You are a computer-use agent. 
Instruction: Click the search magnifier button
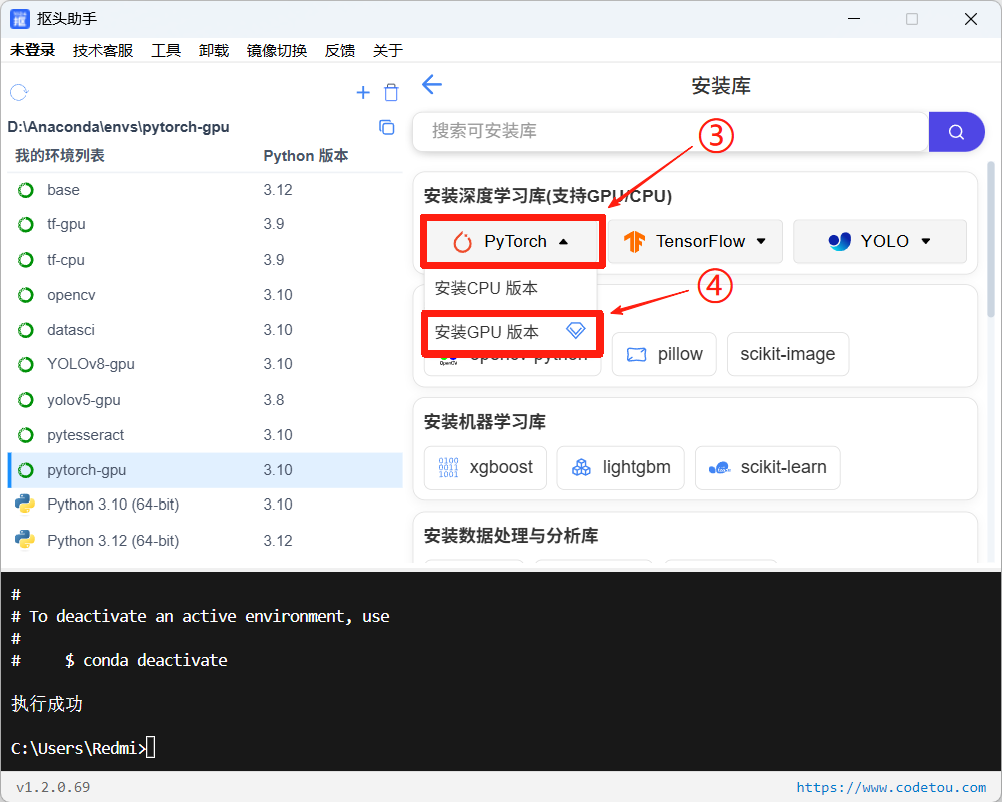click(956, 132)
